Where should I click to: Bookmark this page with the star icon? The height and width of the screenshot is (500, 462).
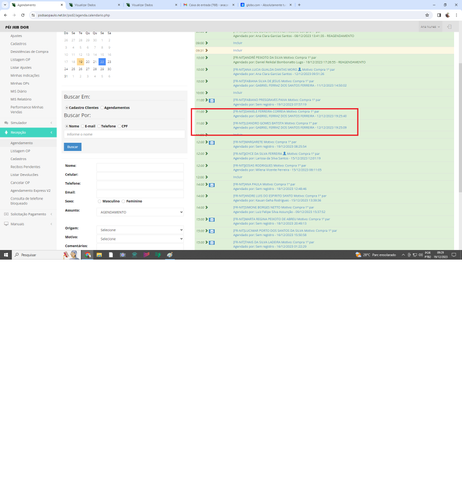pos(427,15)
